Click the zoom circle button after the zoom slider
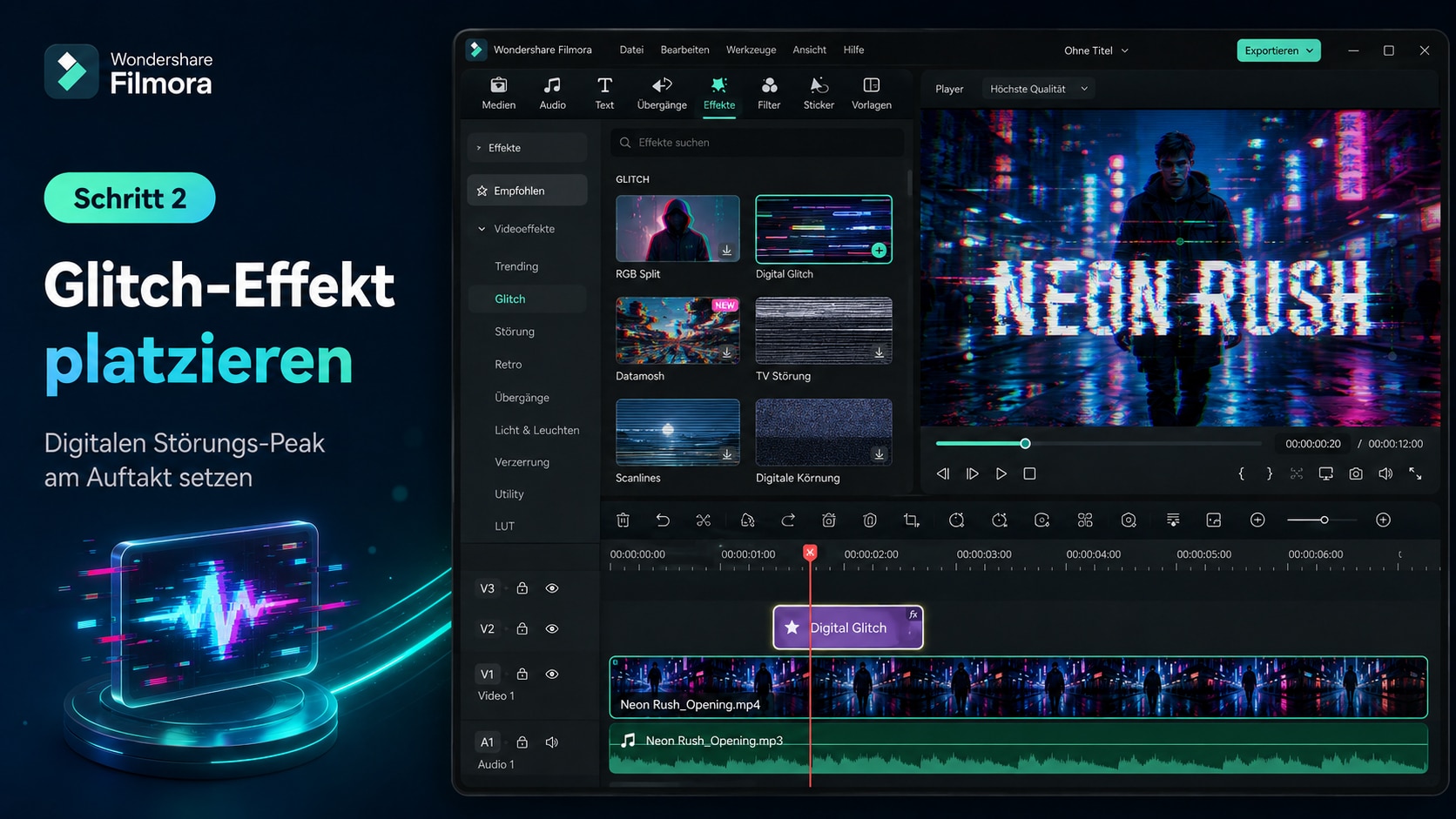 [1383, 520]
